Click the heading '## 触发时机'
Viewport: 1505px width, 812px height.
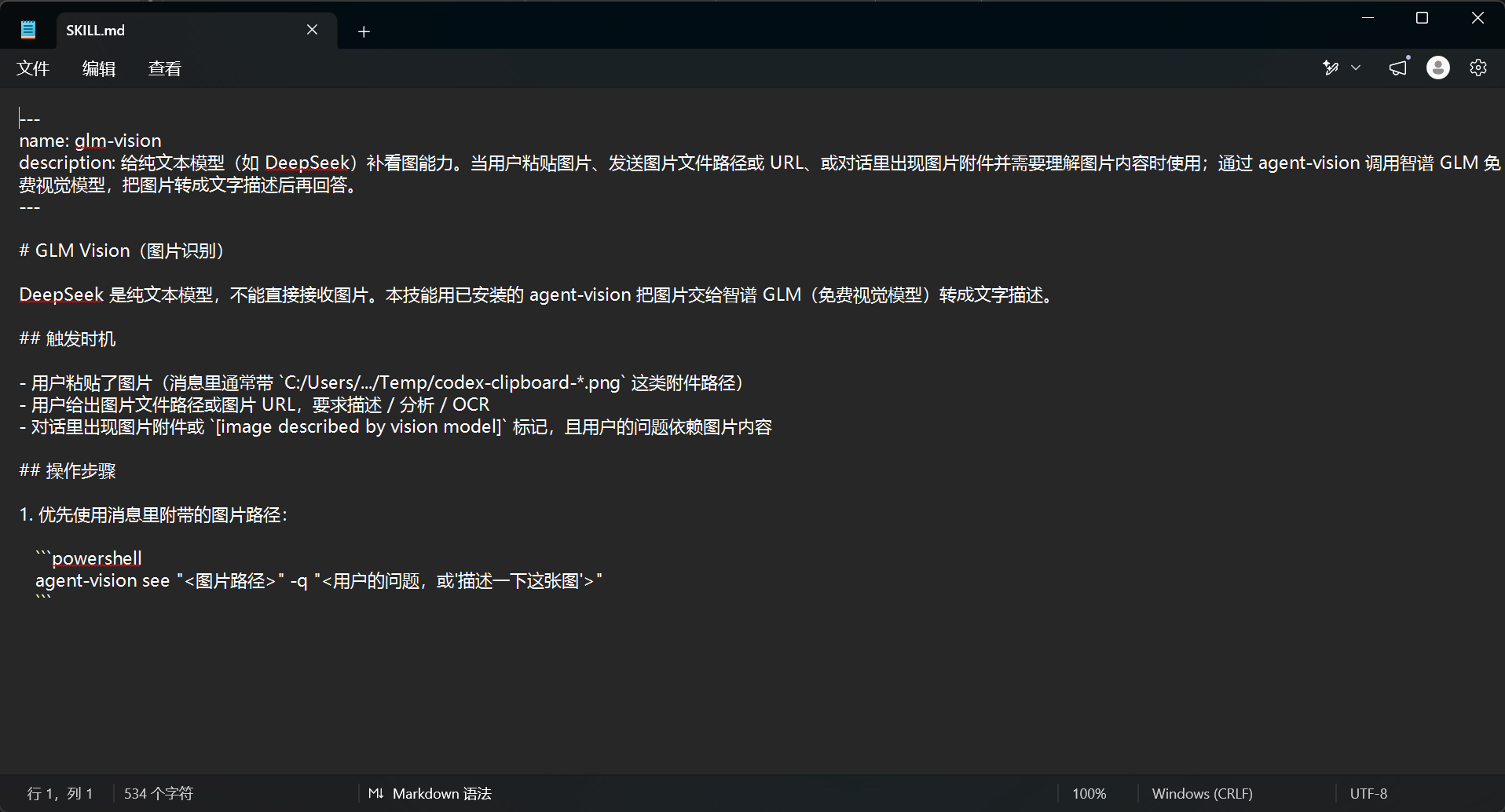pos(68,339)
